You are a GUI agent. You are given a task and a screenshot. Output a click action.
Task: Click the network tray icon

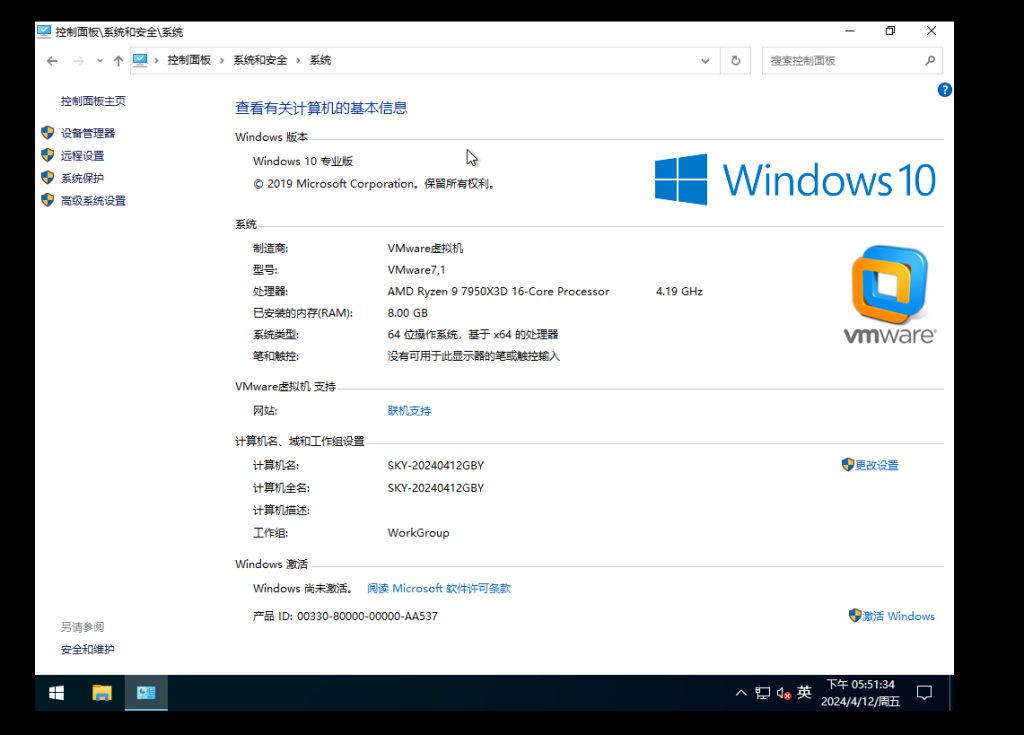point(762,693)
